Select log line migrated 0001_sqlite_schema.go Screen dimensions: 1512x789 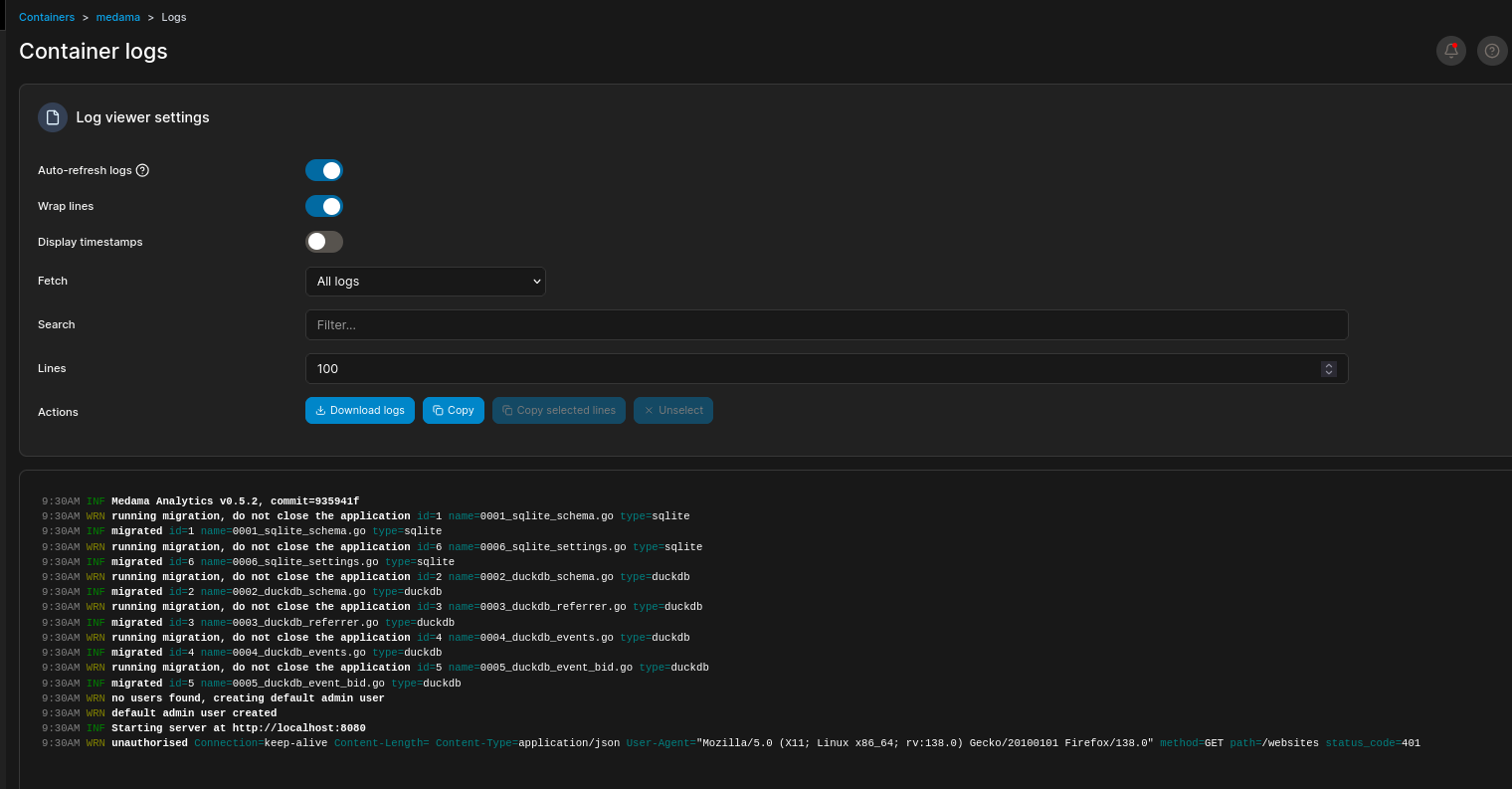point(242,531)
